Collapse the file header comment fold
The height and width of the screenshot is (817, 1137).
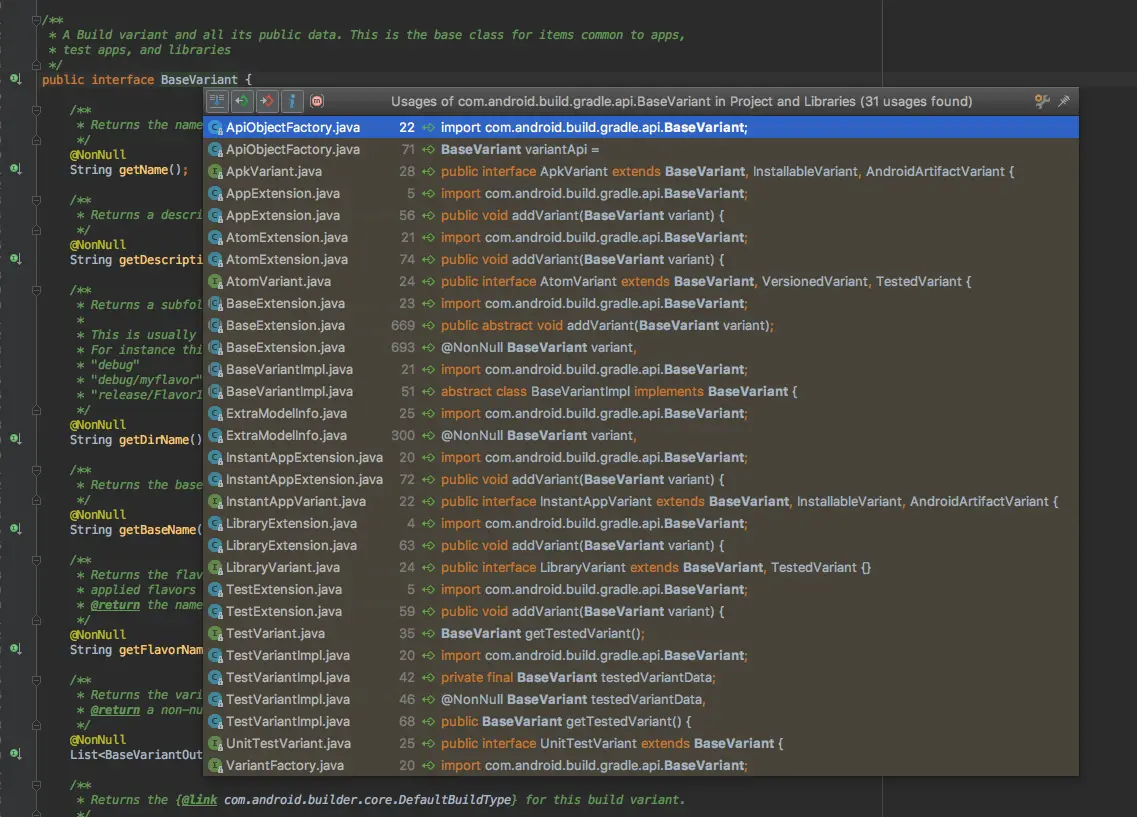coord(37,18)
